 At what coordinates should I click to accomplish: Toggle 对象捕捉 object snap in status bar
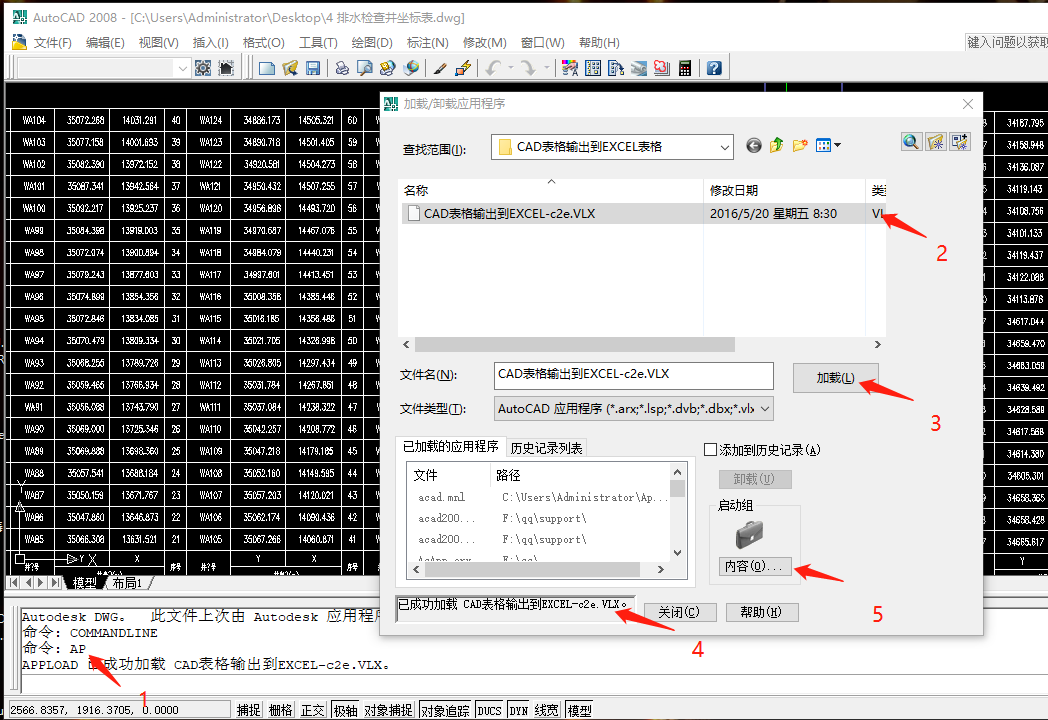click(388, 710)
